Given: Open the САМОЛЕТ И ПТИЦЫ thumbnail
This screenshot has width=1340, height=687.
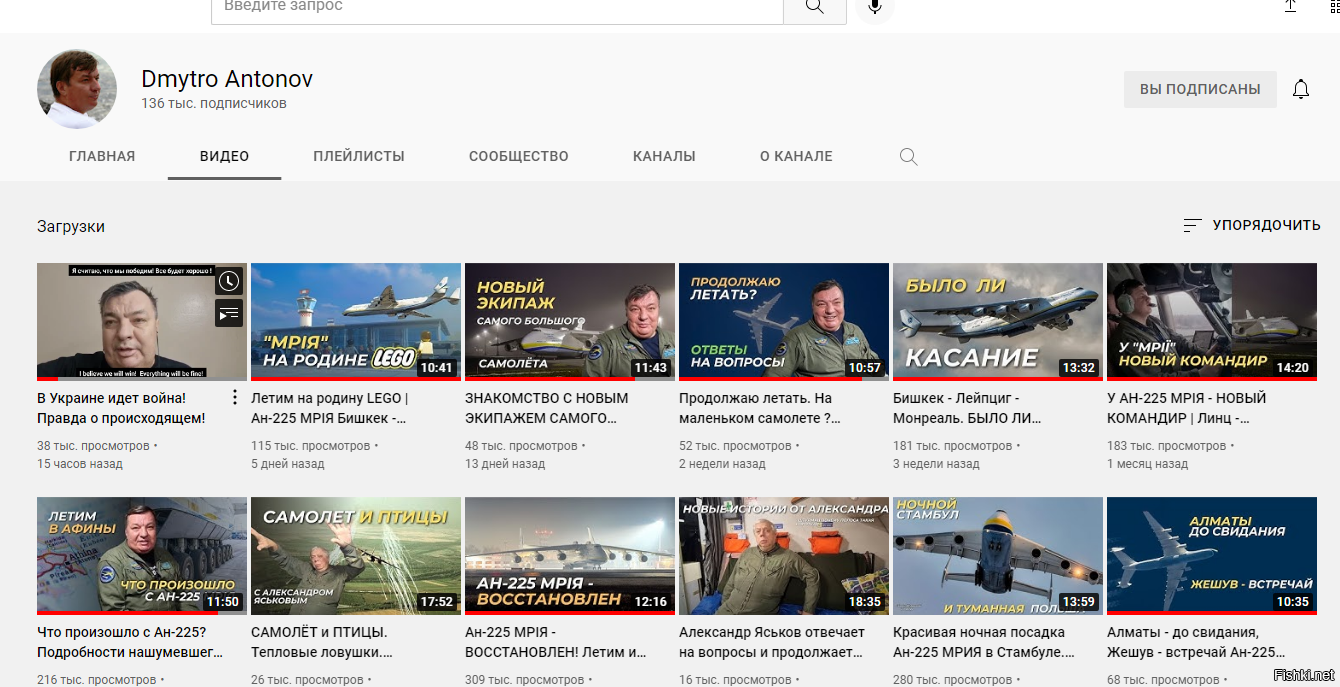Looking at the screenshot, I should point(356,556).
